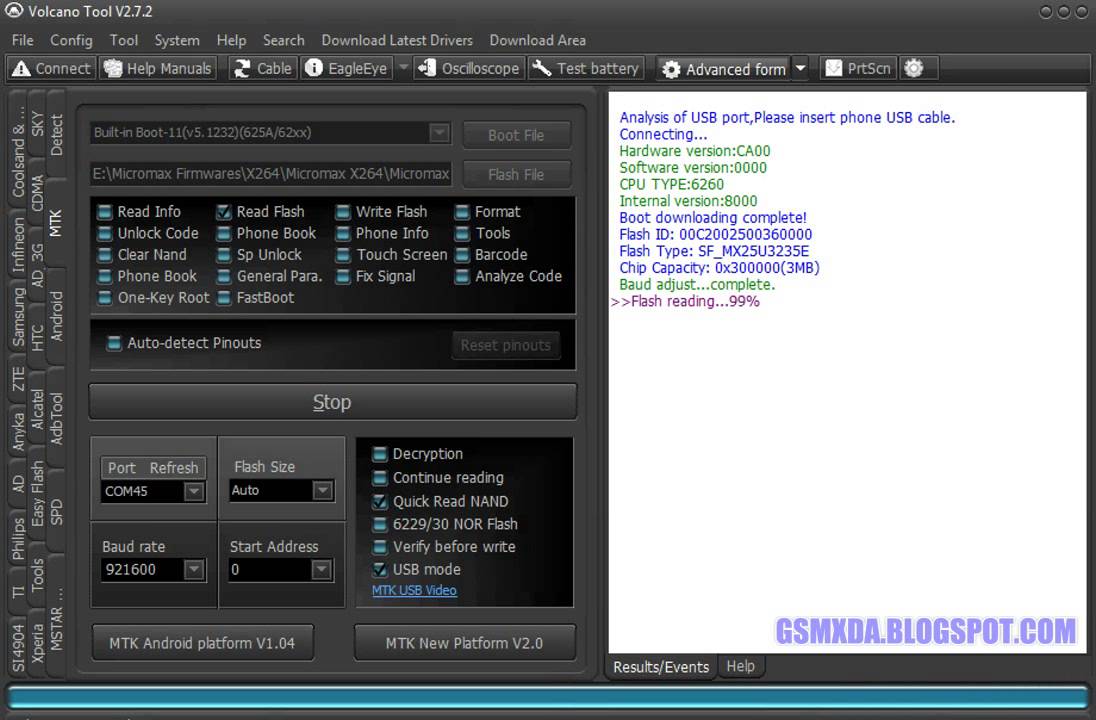1096x720 pixels.
Task: Open the Download Area menu
Action: (538, 41)
